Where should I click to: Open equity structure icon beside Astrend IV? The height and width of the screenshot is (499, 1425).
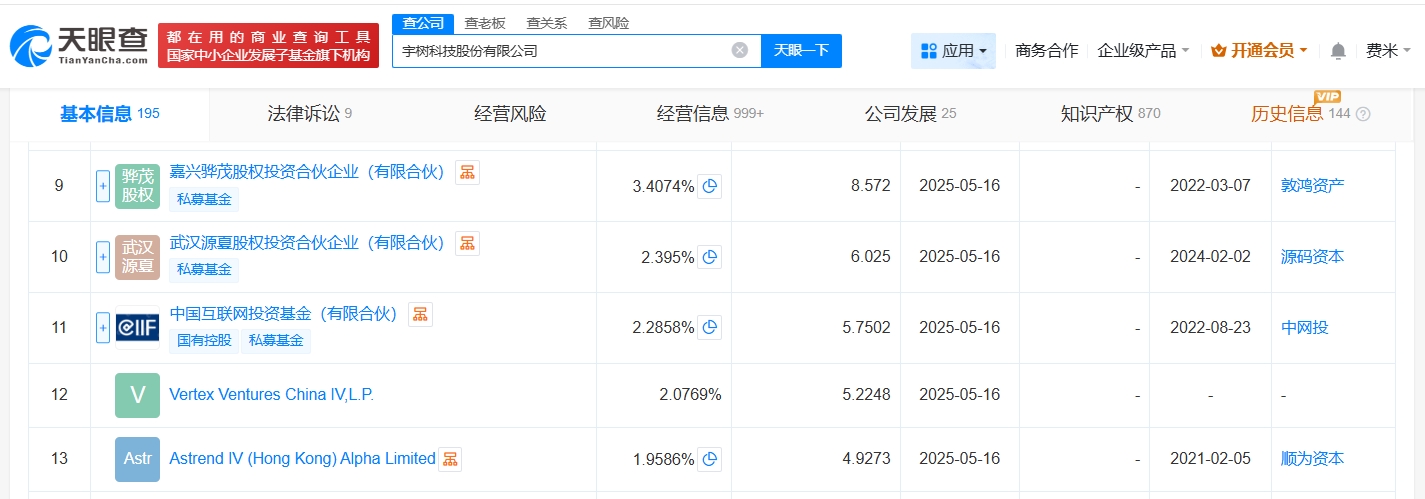tap(450, 459)
